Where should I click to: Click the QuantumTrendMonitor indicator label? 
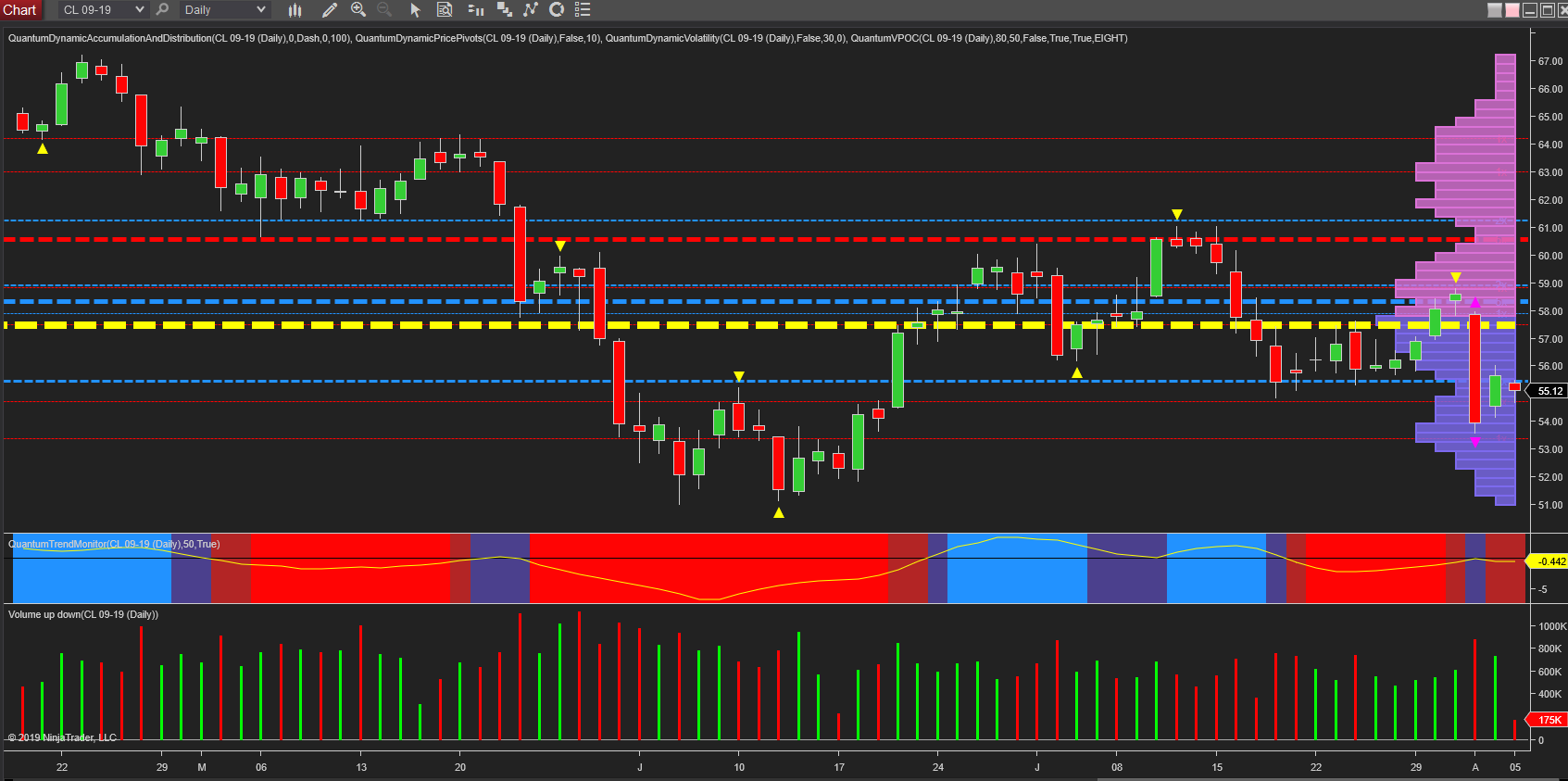pyautogui.click(x=114, y=544)
